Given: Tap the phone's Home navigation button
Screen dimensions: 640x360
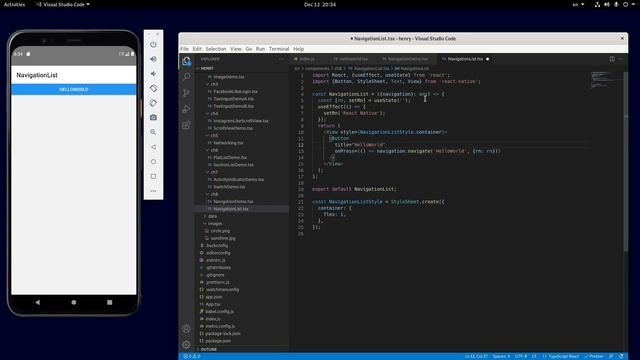Looking at the screenshot, I should coord(74,302).
